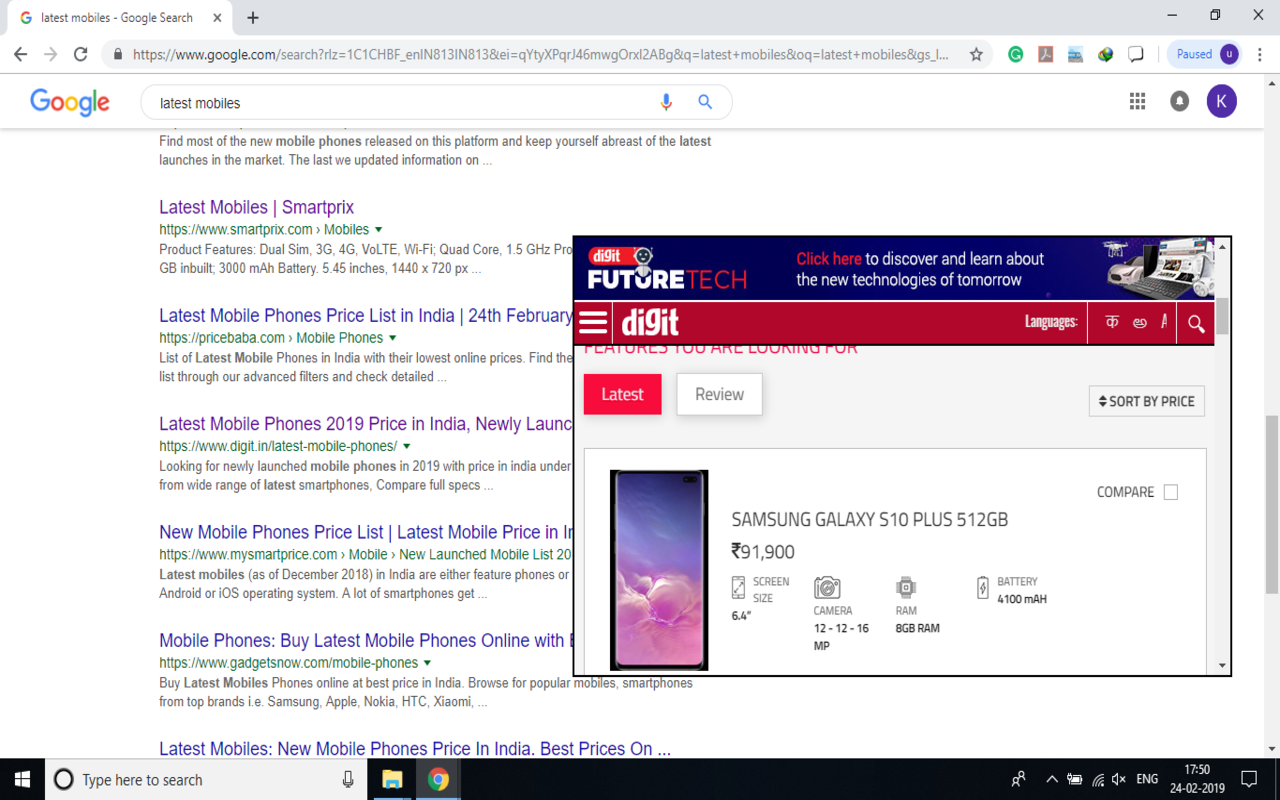Open File Explorer from the taskbar
Screen dimensions: 1280x800
pos(392,779)
